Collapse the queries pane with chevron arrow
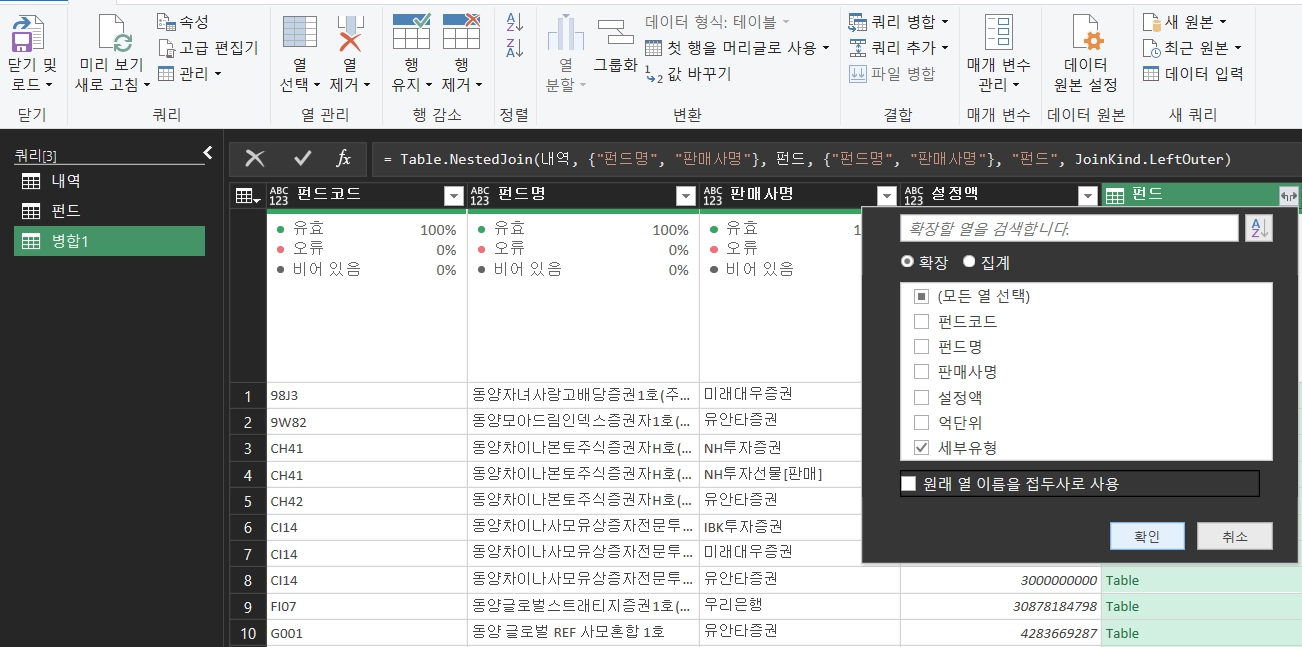This screenshot has width=1302, height=647. (208, 153)
